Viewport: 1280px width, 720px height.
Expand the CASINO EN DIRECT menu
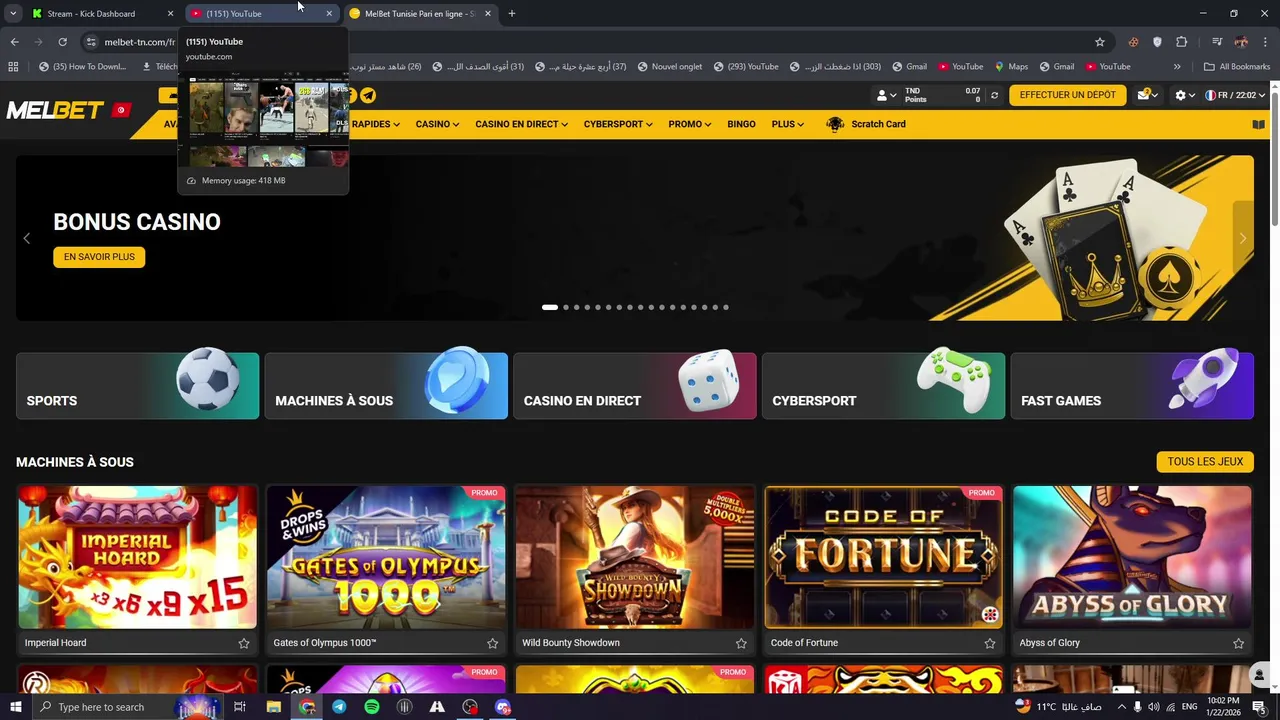pos(521,124)
